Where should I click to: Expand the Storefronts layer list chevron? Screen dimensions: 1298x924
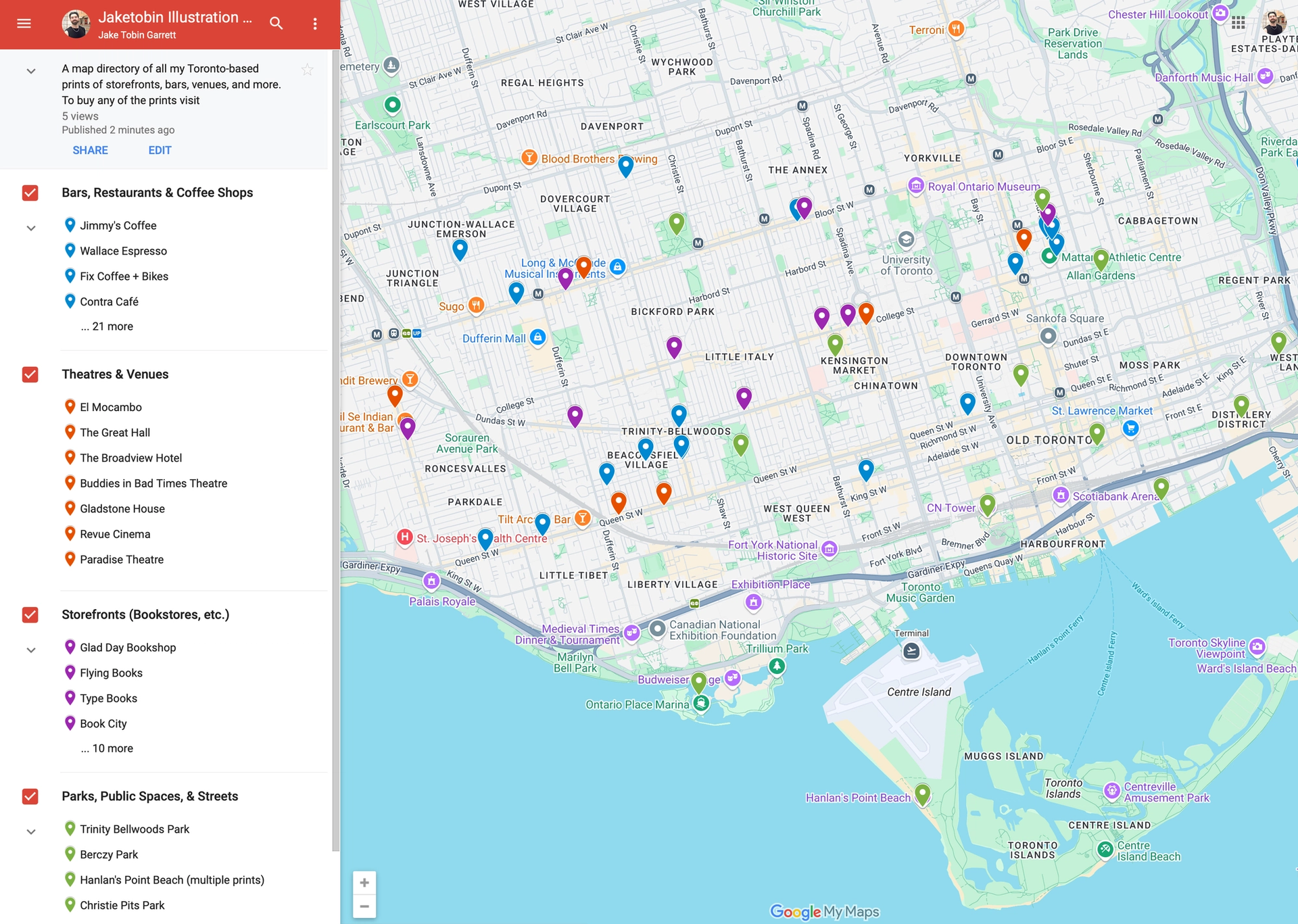point(30,650)
